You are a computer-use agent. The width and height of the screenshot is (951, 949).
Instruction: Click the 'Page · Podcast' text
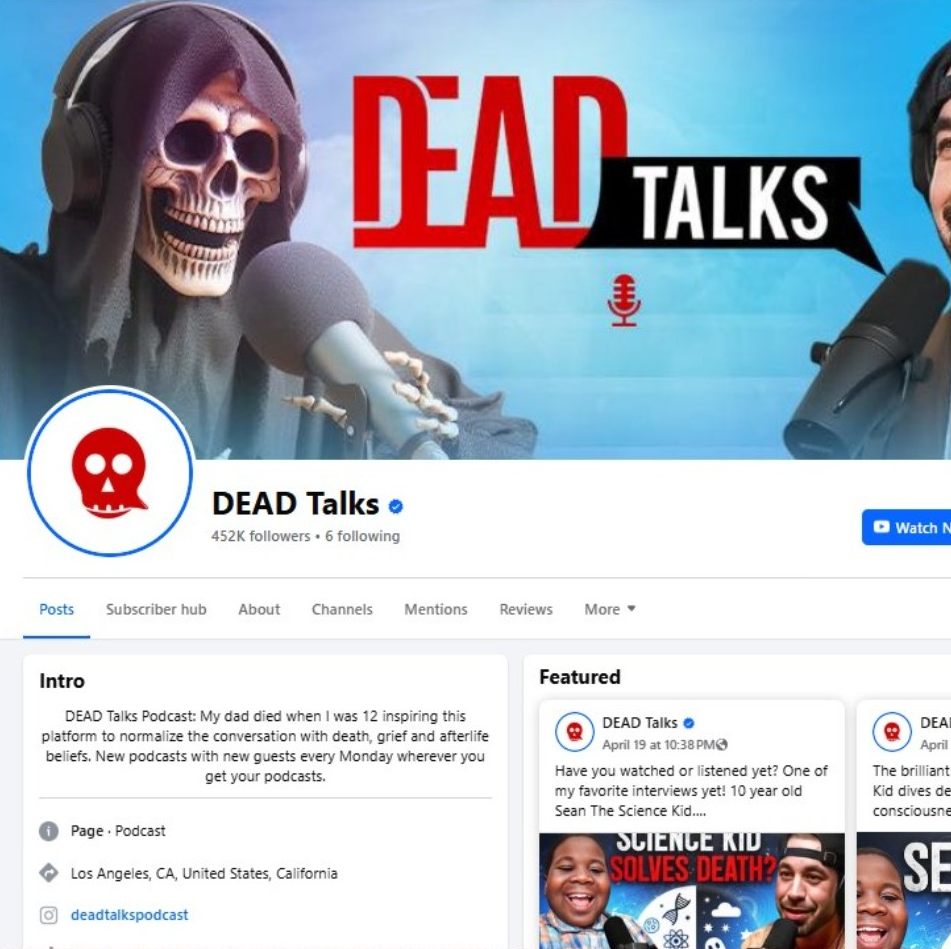[x=118, y=830]
